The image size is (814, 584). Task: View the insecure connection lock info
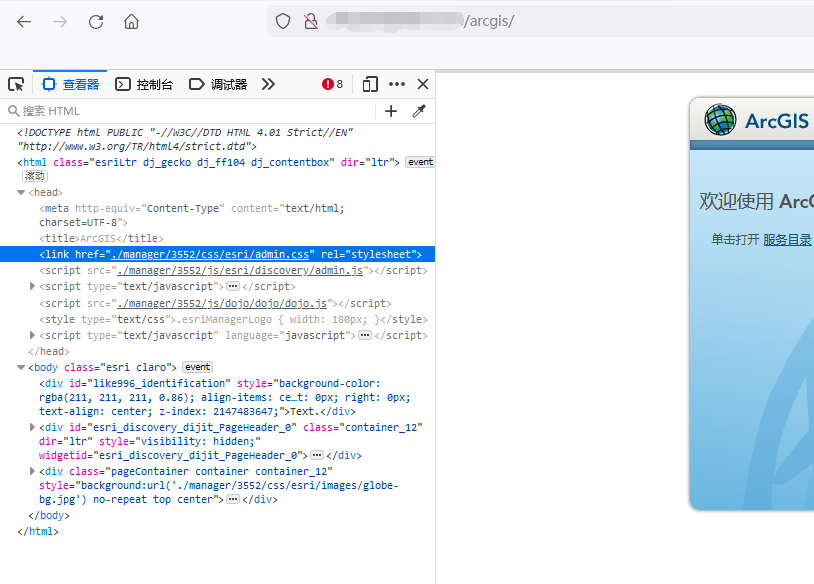pyautogui.click(x=311, y=21)
